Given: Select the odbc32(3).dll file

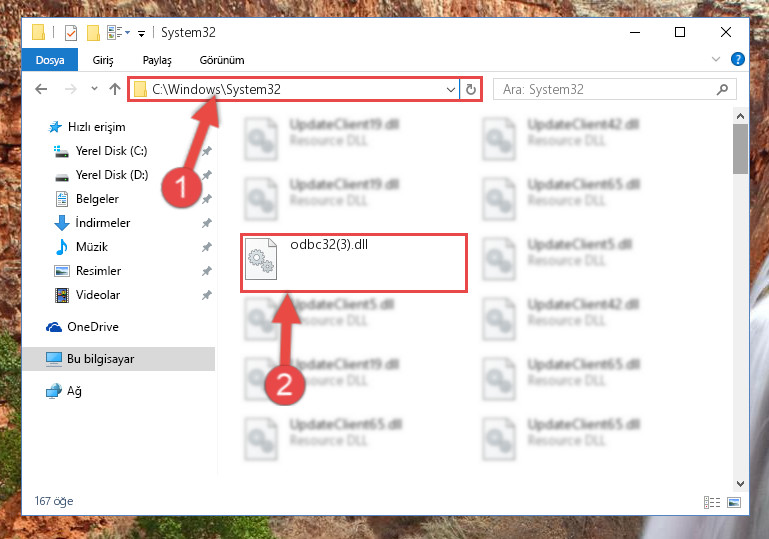Looking at the screenshot, I should point(354,263).
